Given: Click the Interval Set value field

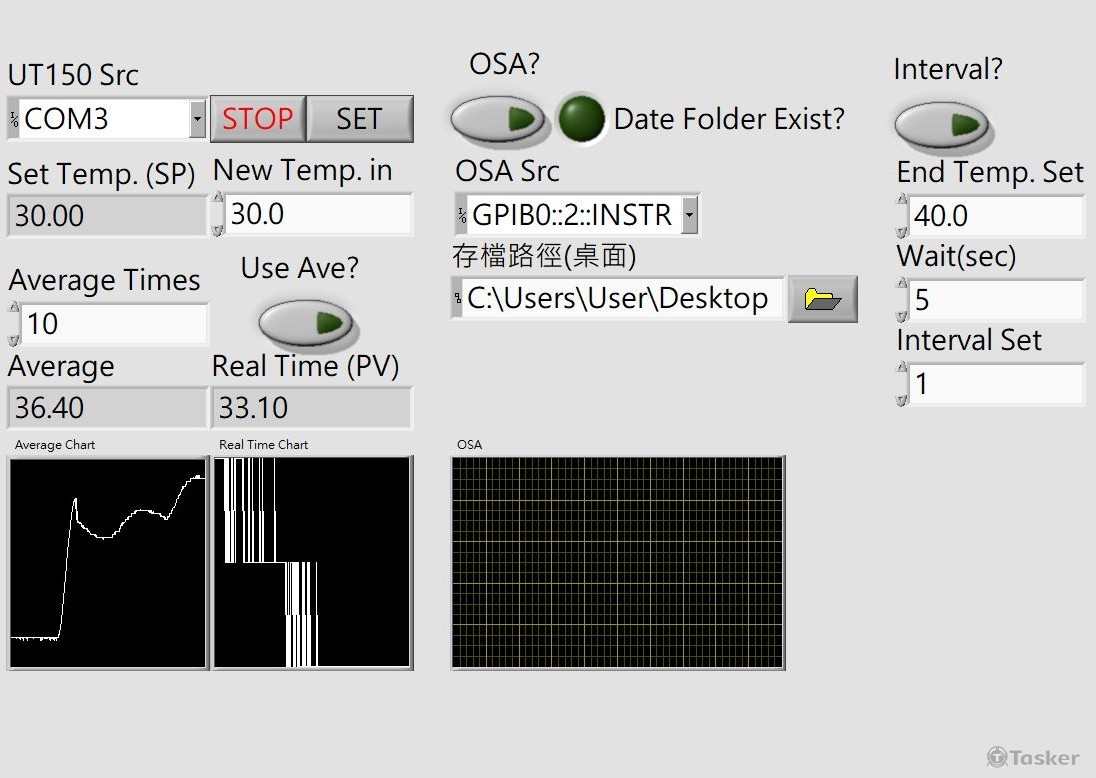Looking at the screenshot, I should [994, 384].
